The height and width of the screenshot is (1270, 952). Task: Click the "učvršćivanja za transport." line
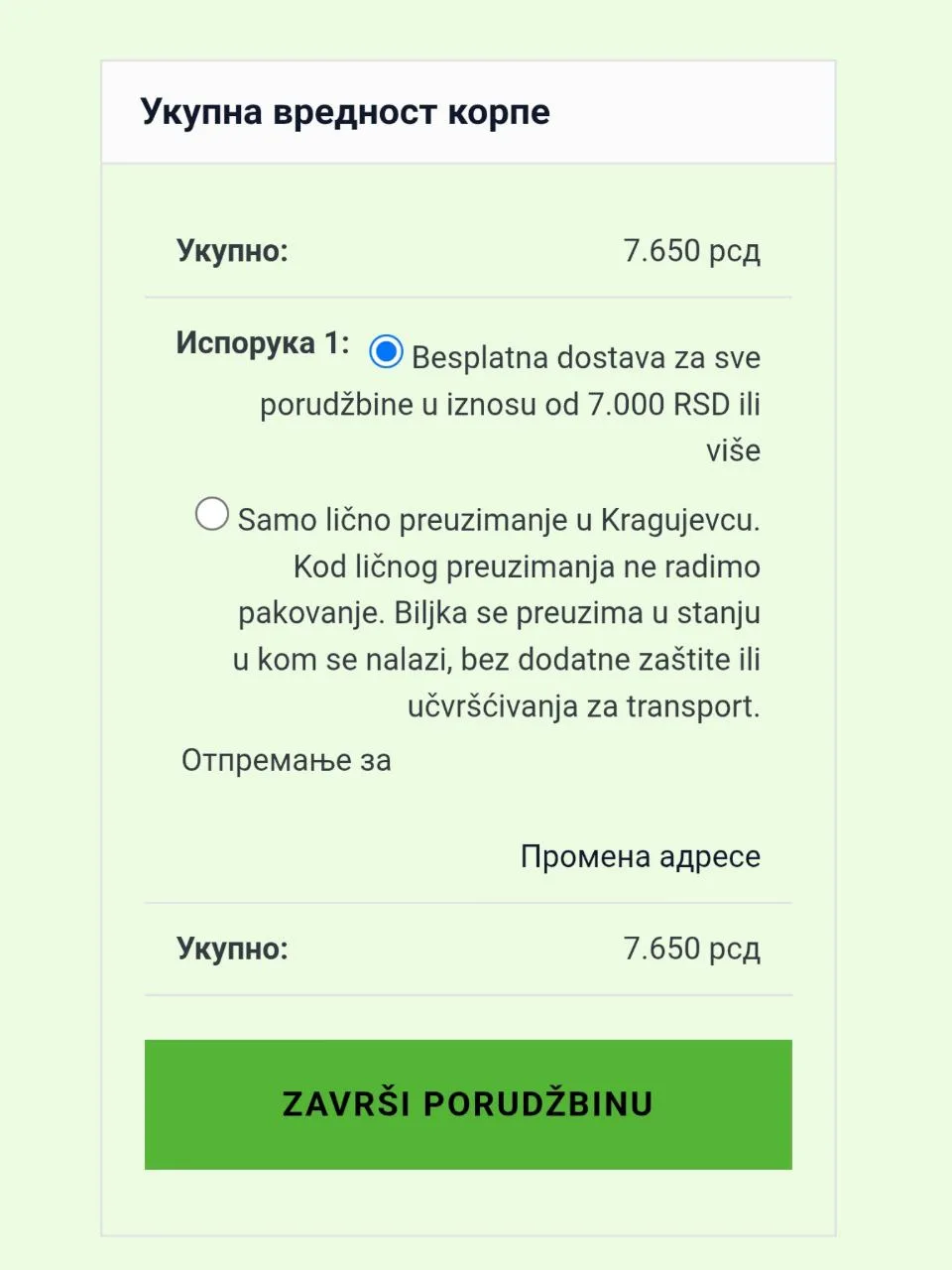583,706
